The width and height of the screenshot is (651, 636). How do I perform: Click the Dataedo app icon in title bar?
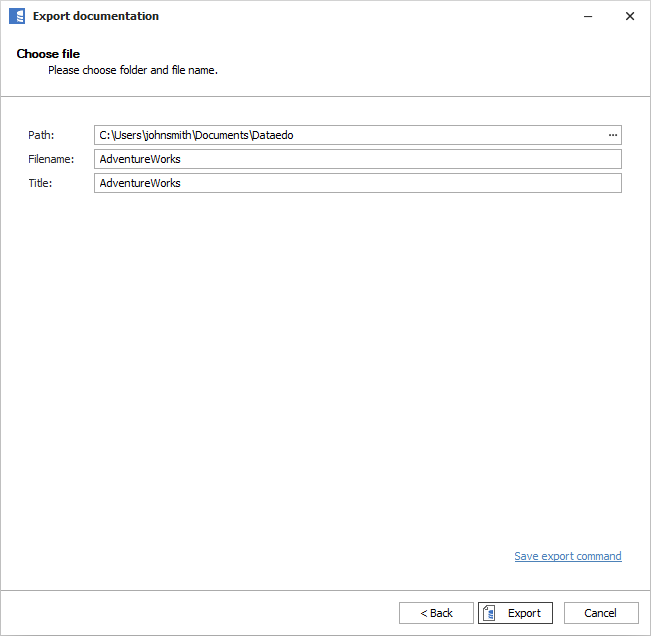16,16
